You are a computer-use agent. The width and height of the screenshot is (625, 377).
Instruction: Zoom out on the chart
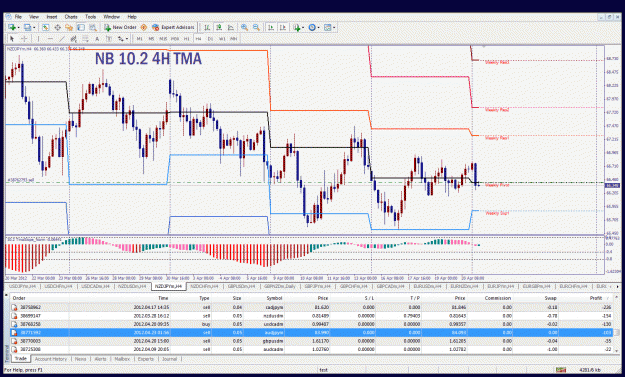pyautogui.click(x=256, y=27)
